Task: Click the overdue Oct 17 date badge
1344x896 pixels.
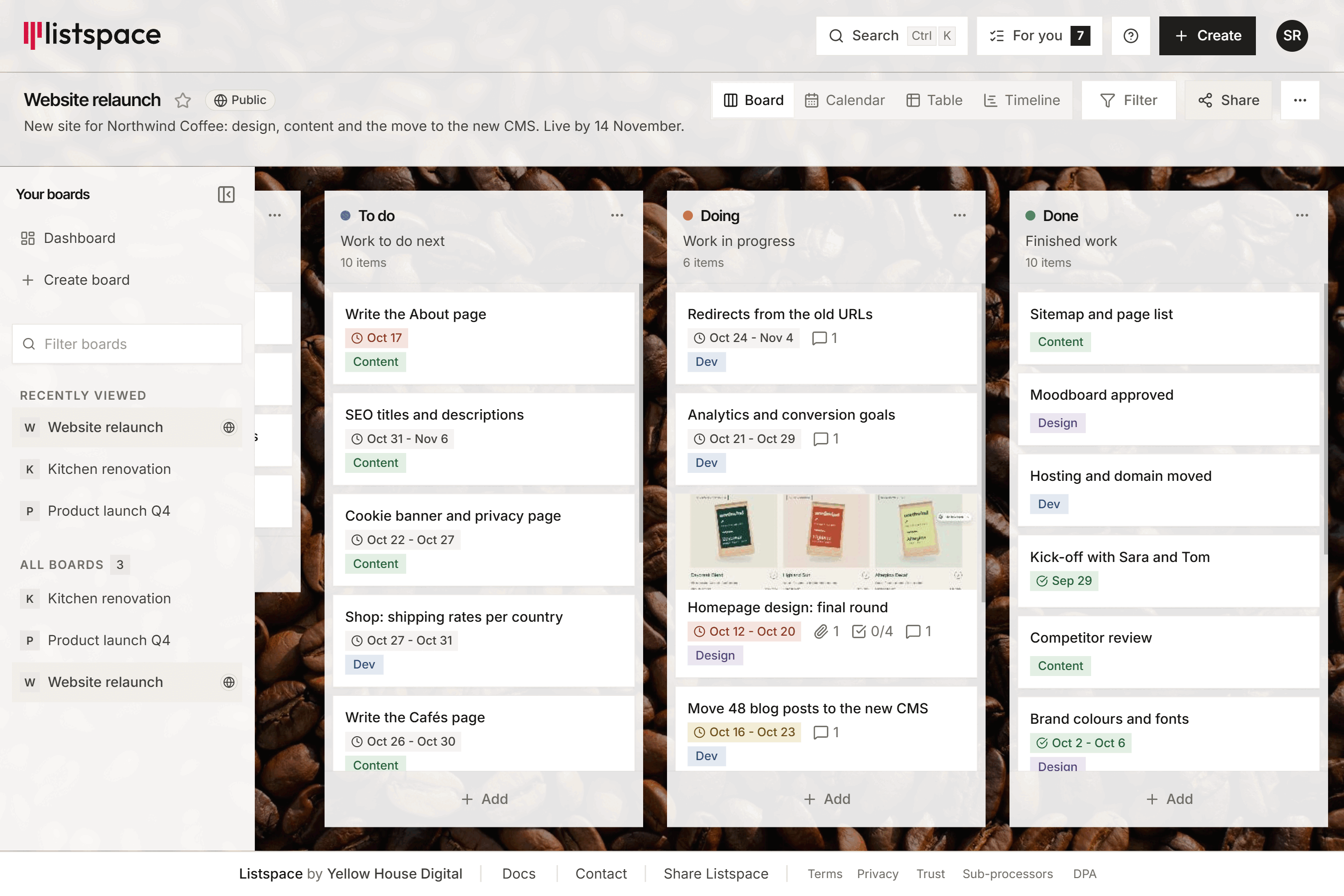Action: coord(376,337)
